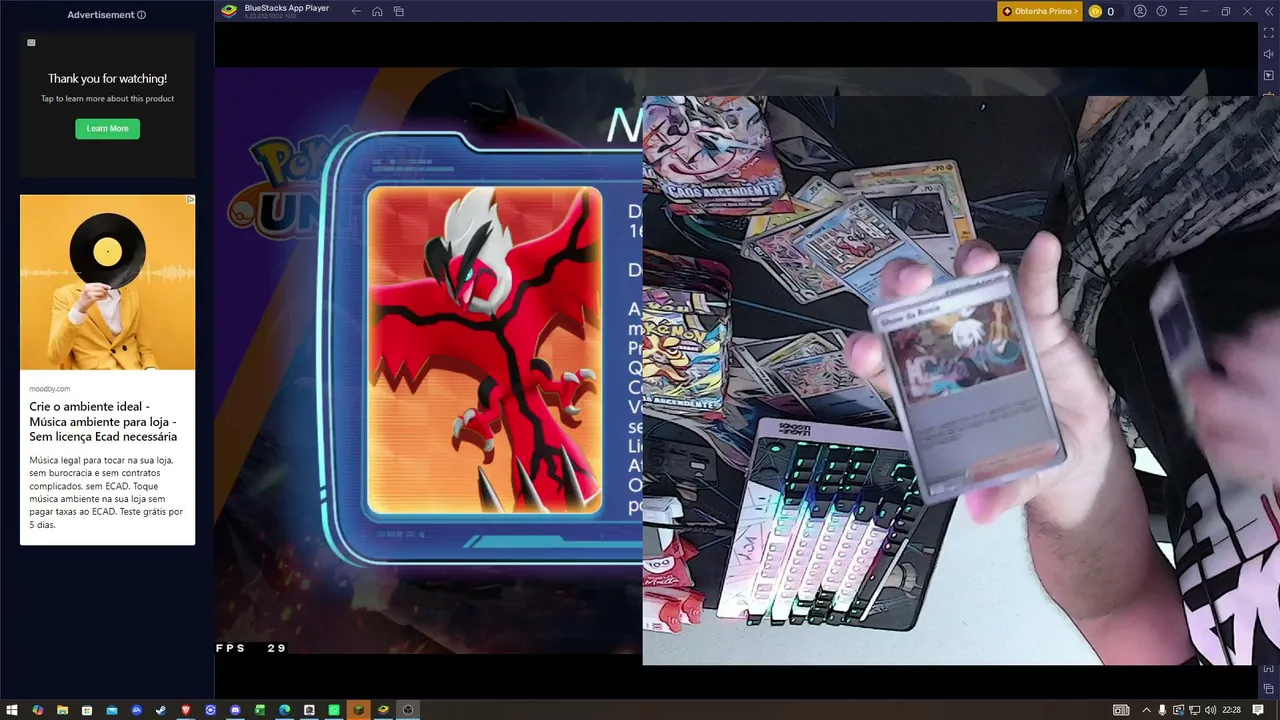Click the moodby.com source text
This screenshot has width=1280, height=720.
(x=50, y=388)
